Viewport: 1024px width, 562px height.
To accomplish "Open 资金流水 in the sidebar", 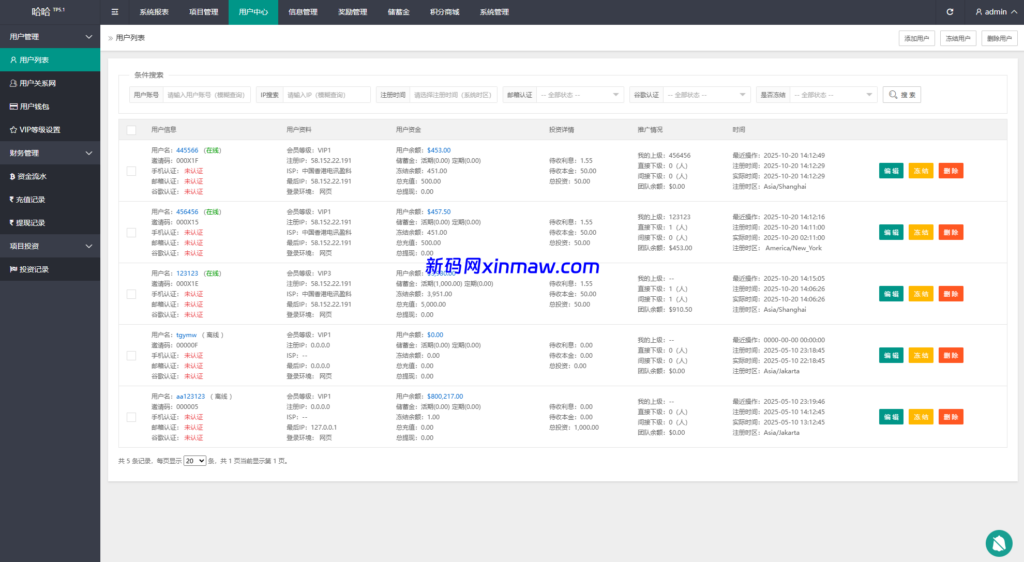I will coord(50,176).
